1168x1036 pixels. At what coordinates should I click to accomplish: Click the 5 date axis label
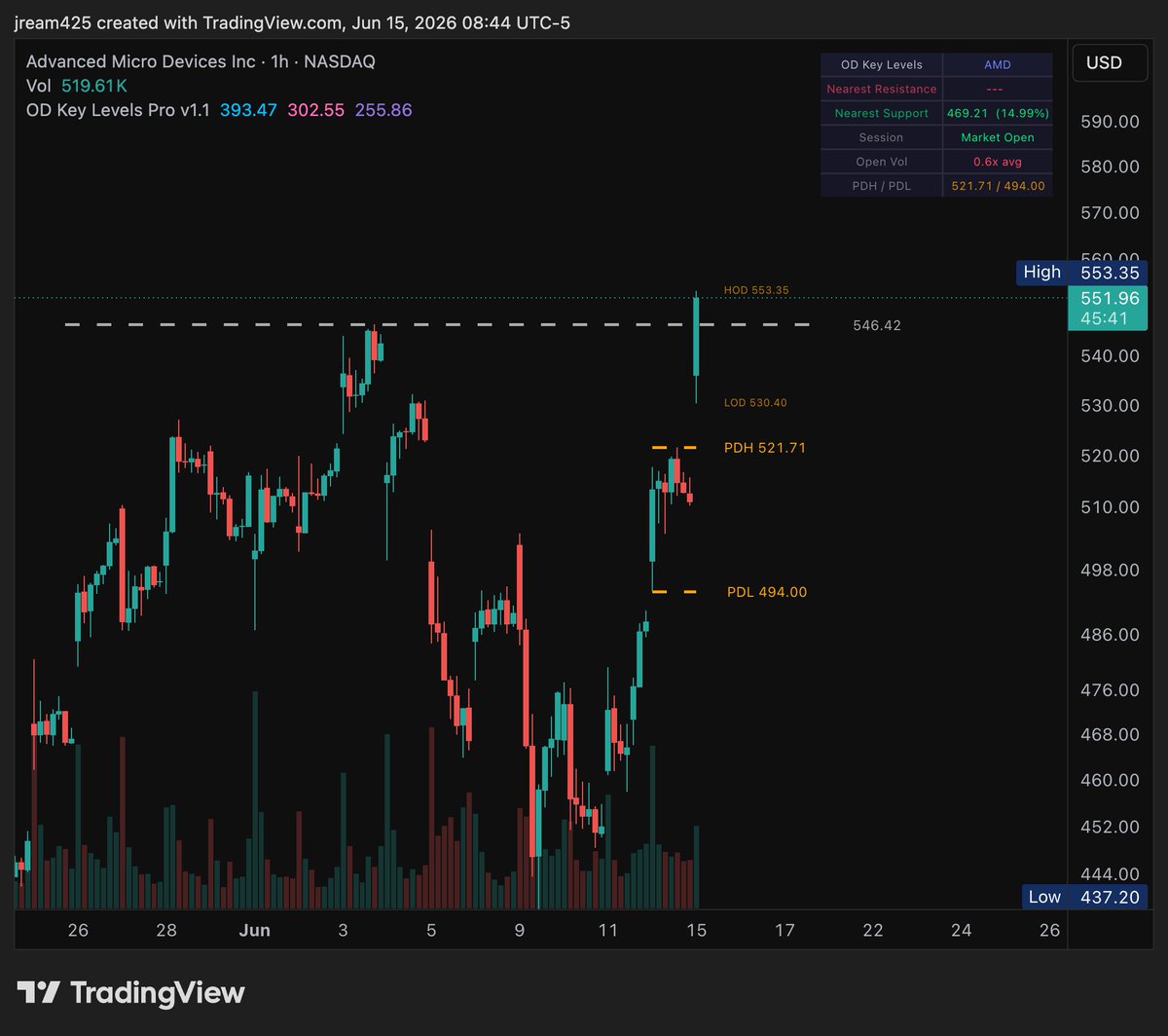[431, 931]
